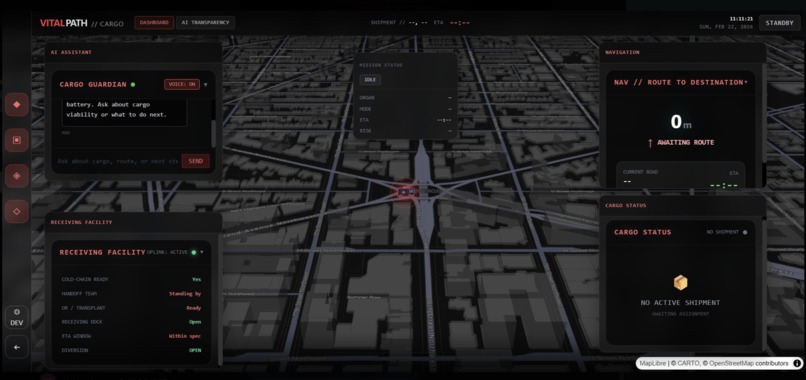Click the NO ACTIVE SHIPMENT message
This screenshot has height=380, width=806.
(x=680, y=303)
